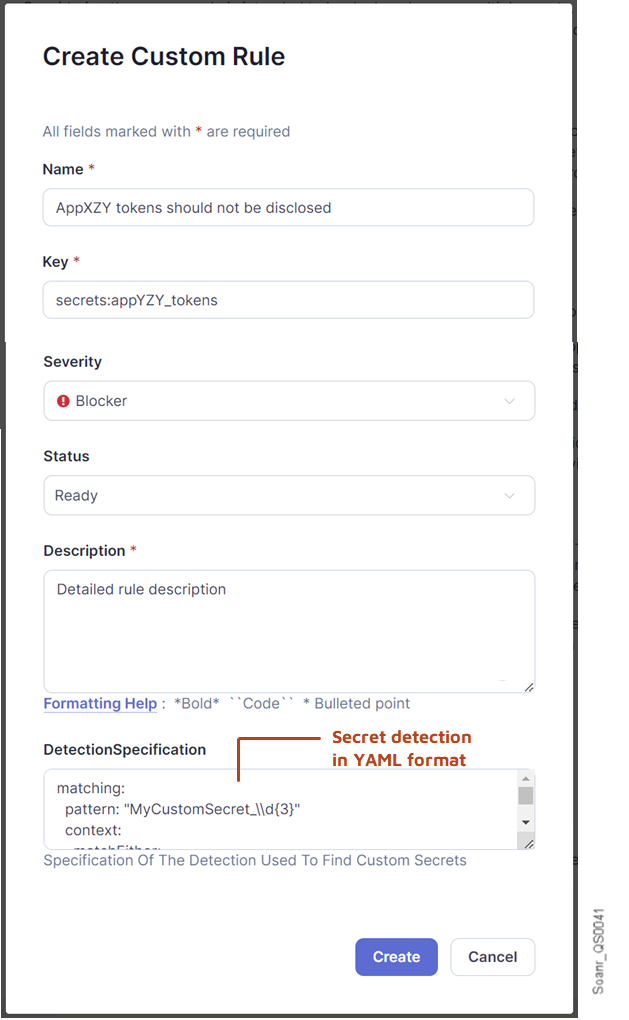The height and width of the screenshot is (1020, 629).
Task: Click the Cancel button
Action: (x=492, y=957)
